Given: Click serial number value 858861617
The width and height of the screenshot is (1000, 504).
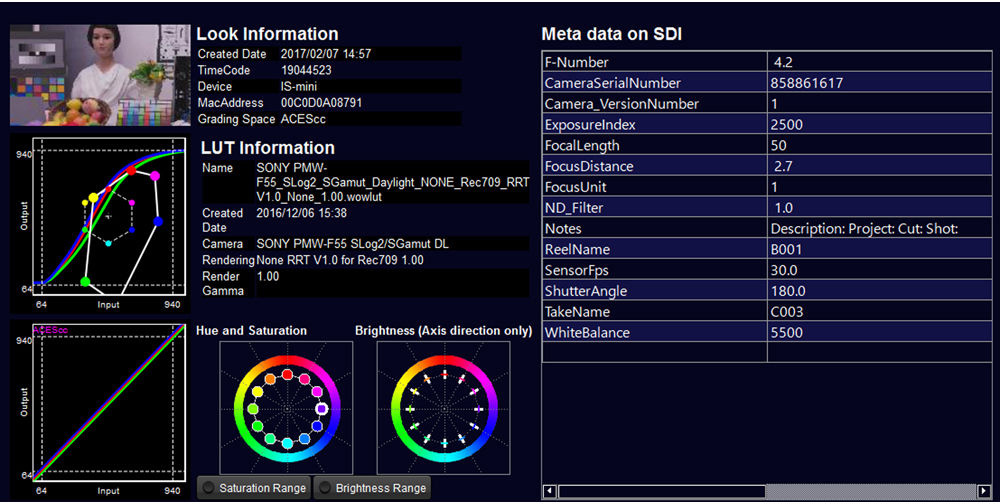Looking at the screenshot, I should [x=807, y=83].
